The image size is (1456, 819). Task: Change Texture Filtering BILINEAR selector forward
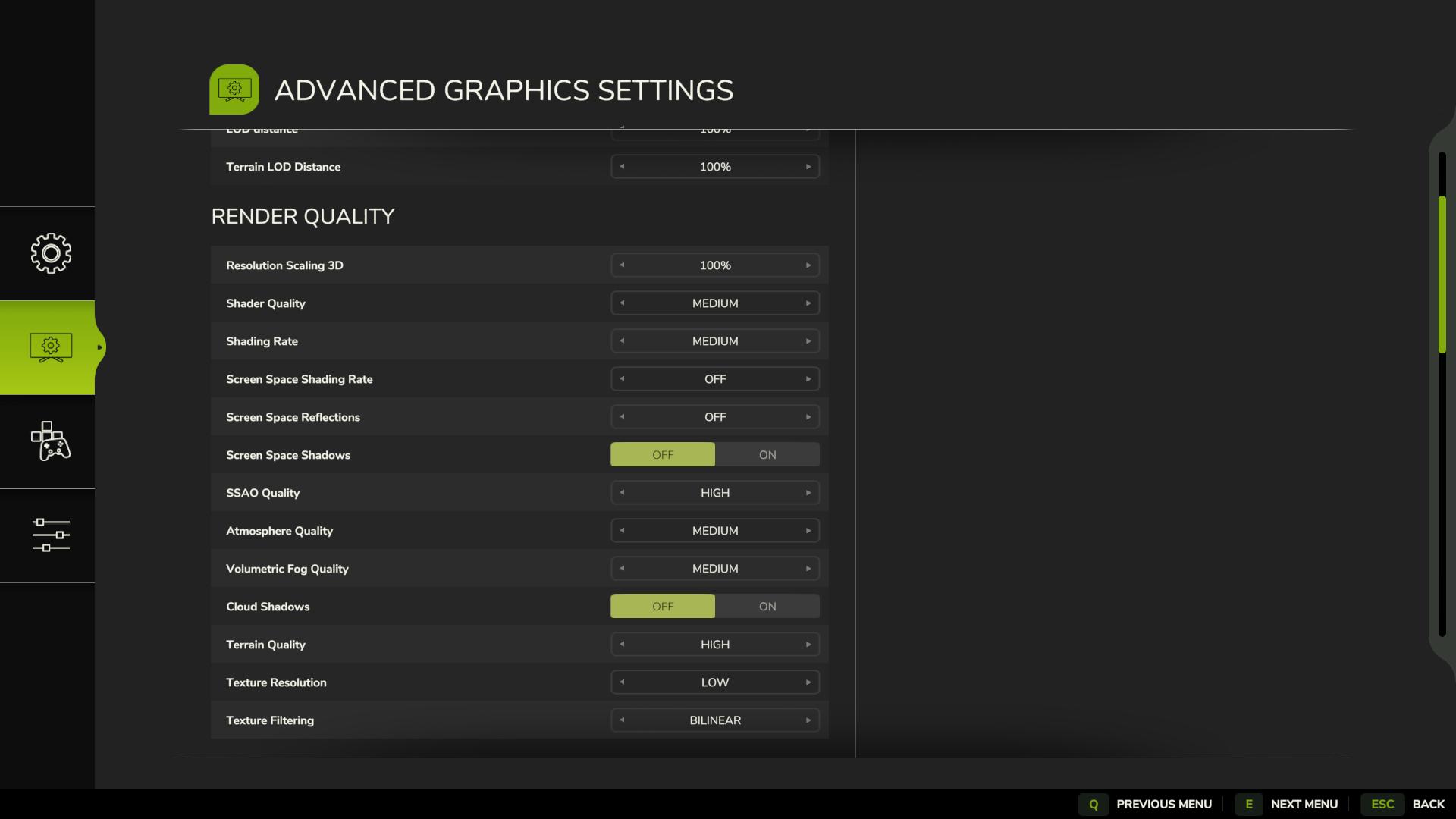pos(808,720)
